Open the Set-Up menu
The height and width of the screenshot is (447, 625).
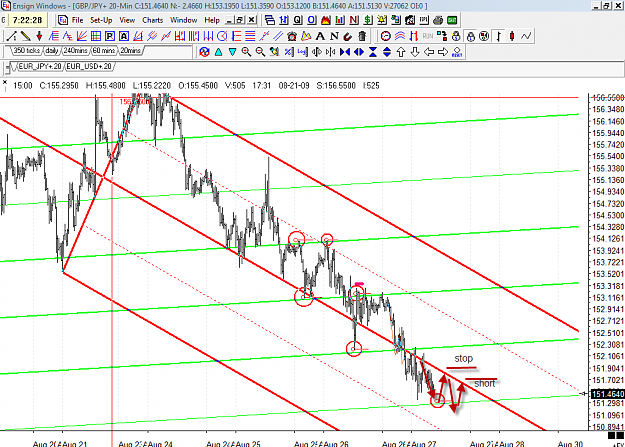101,20
